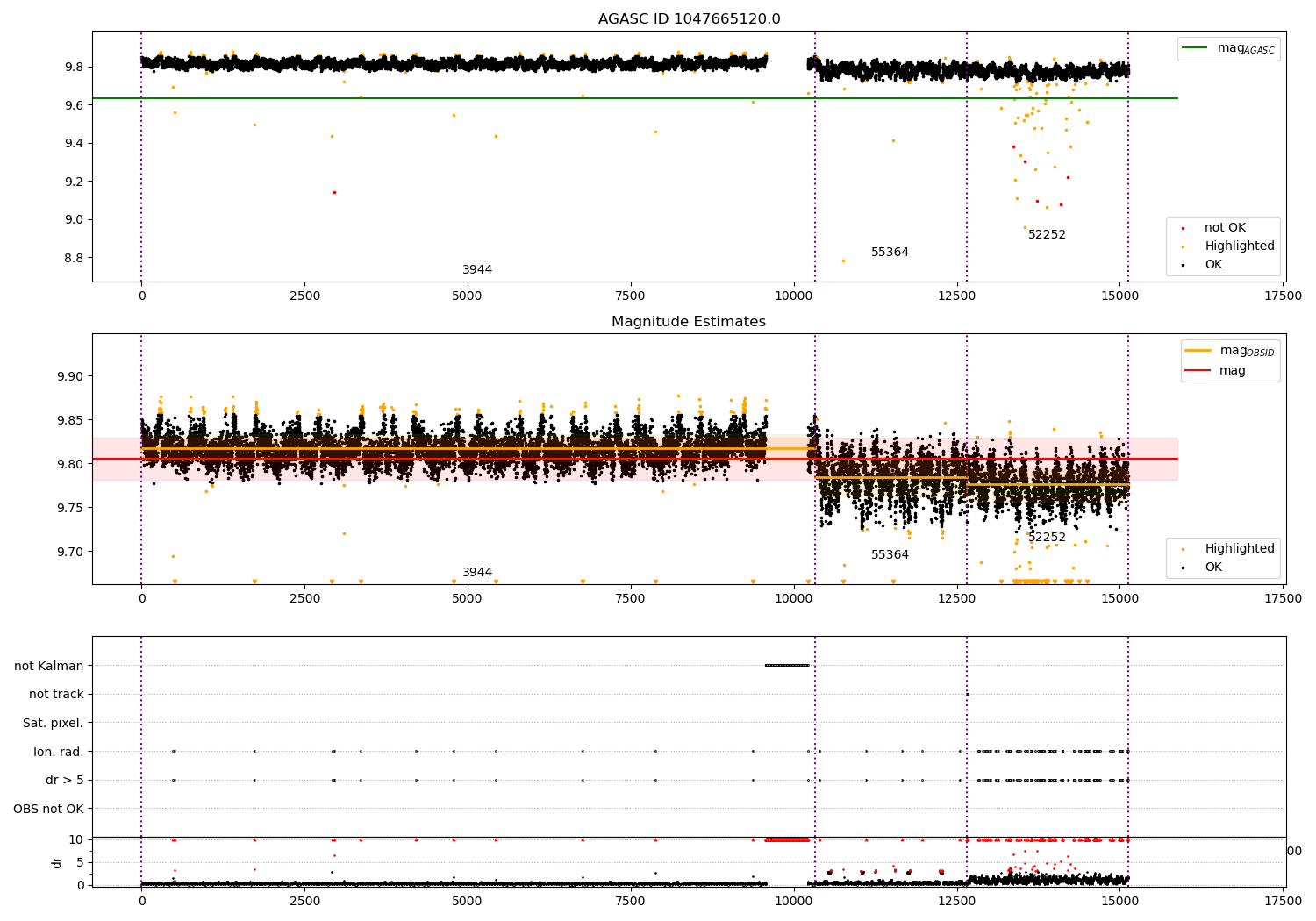Click the red not-OK point near 9.14 in top plot

(x=334, y=192)
